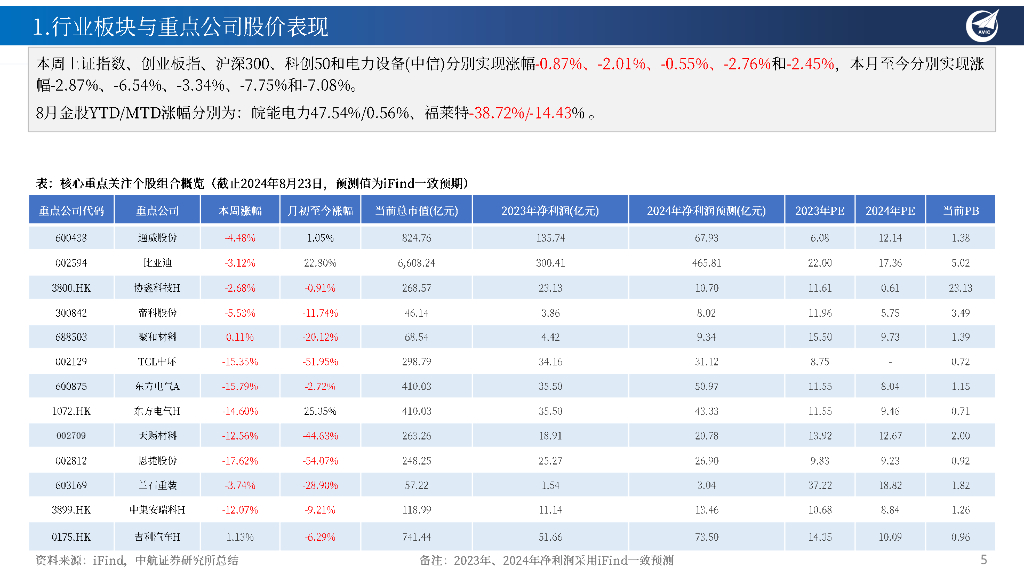Image resolution: width=1024 pixels, height=576 pixels.
Task: Select stock code '1072.HK'
Action: click(x=71, y=411)
